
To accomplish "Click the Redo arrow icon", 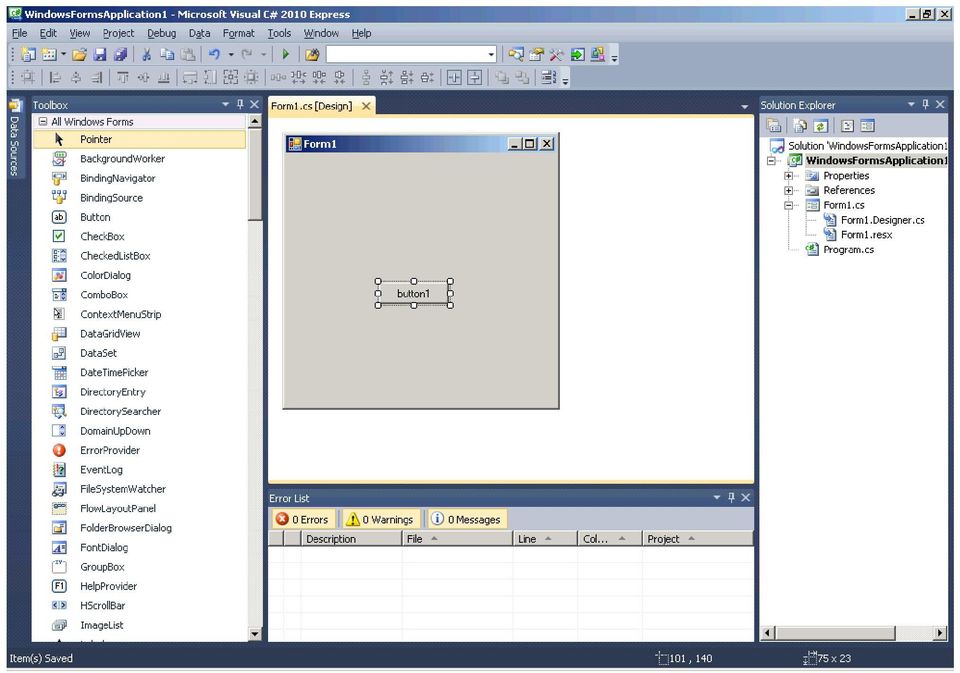I will point(247,55).
